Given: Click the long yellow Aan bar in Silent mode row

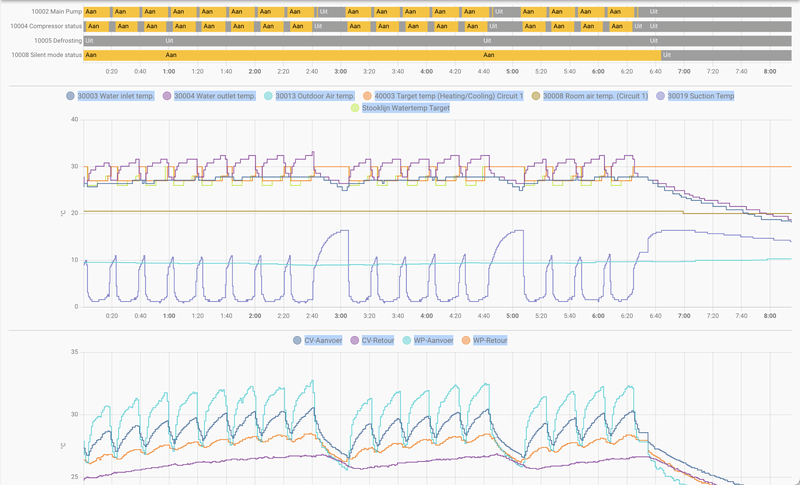Looking at the screenshot, I should (372, 55).
